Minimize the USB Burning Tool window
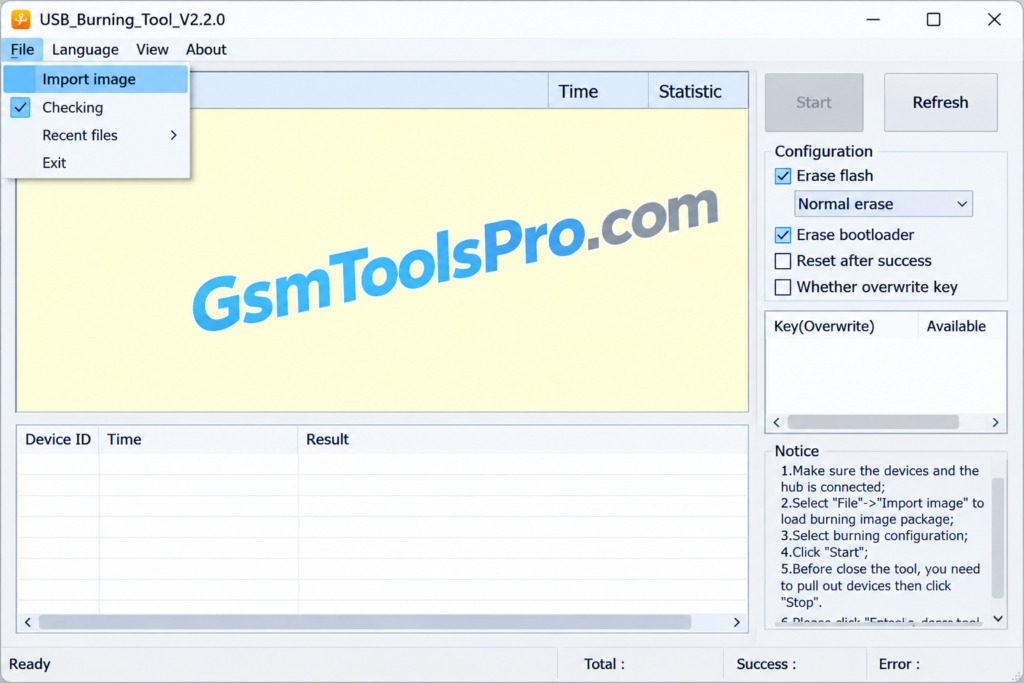Screen dimensions: 1024x683 [x=873, y=20]
